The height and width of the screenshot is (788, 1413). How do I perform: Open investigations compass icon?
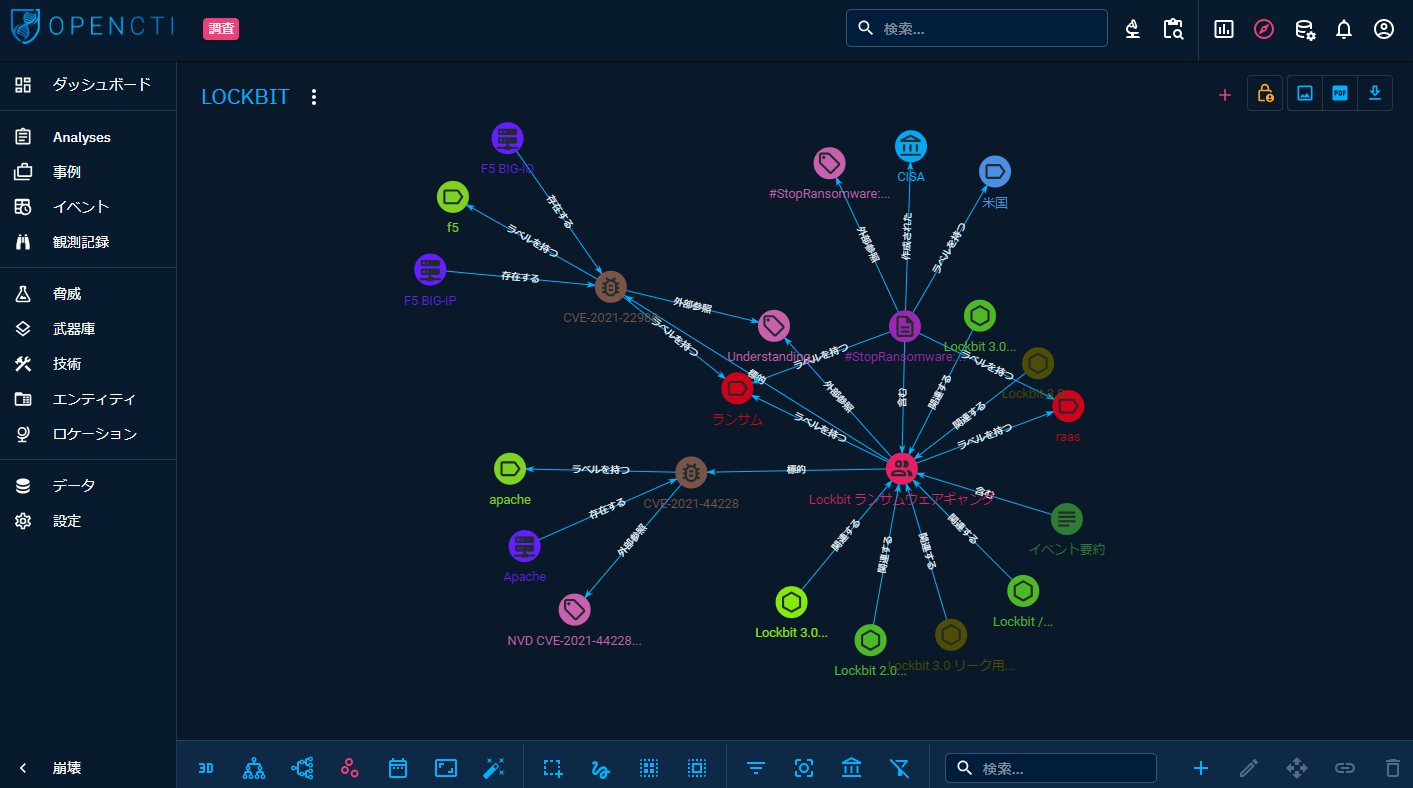click(1264, 29)
